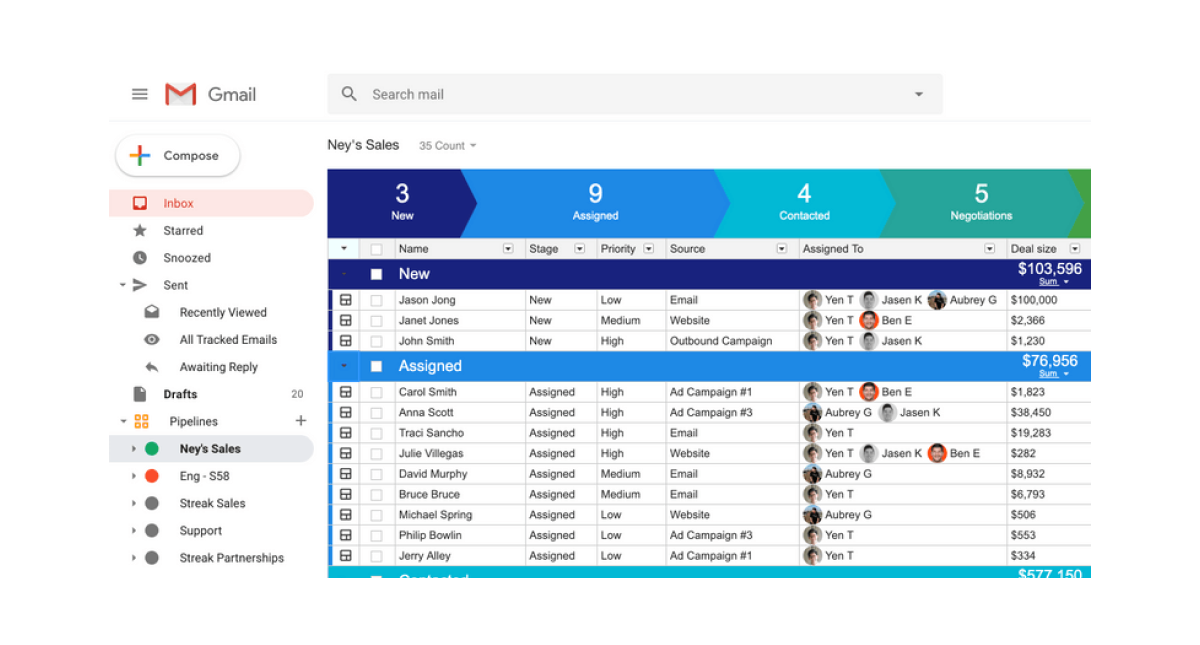This screenshot has height=645, width=1200.
Task: Open the main menu hamburger icon
Action: [140, 94]
